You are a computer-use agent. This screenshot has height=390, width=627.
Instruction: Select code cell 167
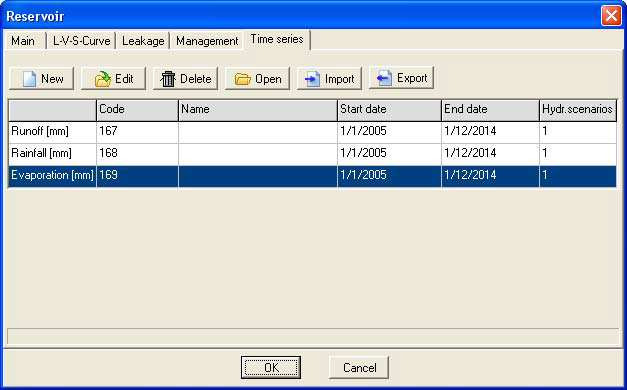pyautogui.click(x=137, y=131)
